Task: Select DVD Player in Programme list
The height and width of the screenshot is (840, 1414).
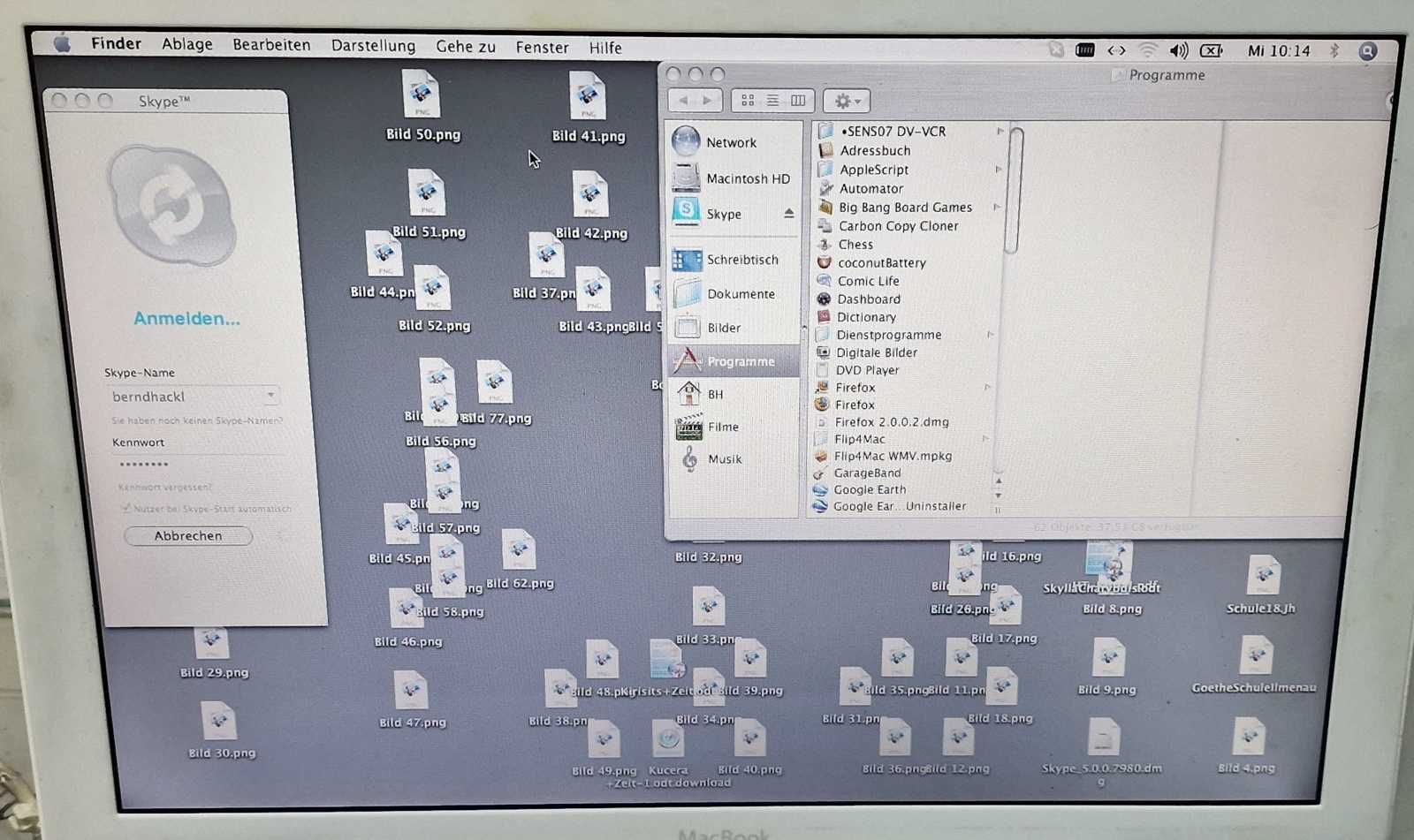Action: [x=867, y=370]
